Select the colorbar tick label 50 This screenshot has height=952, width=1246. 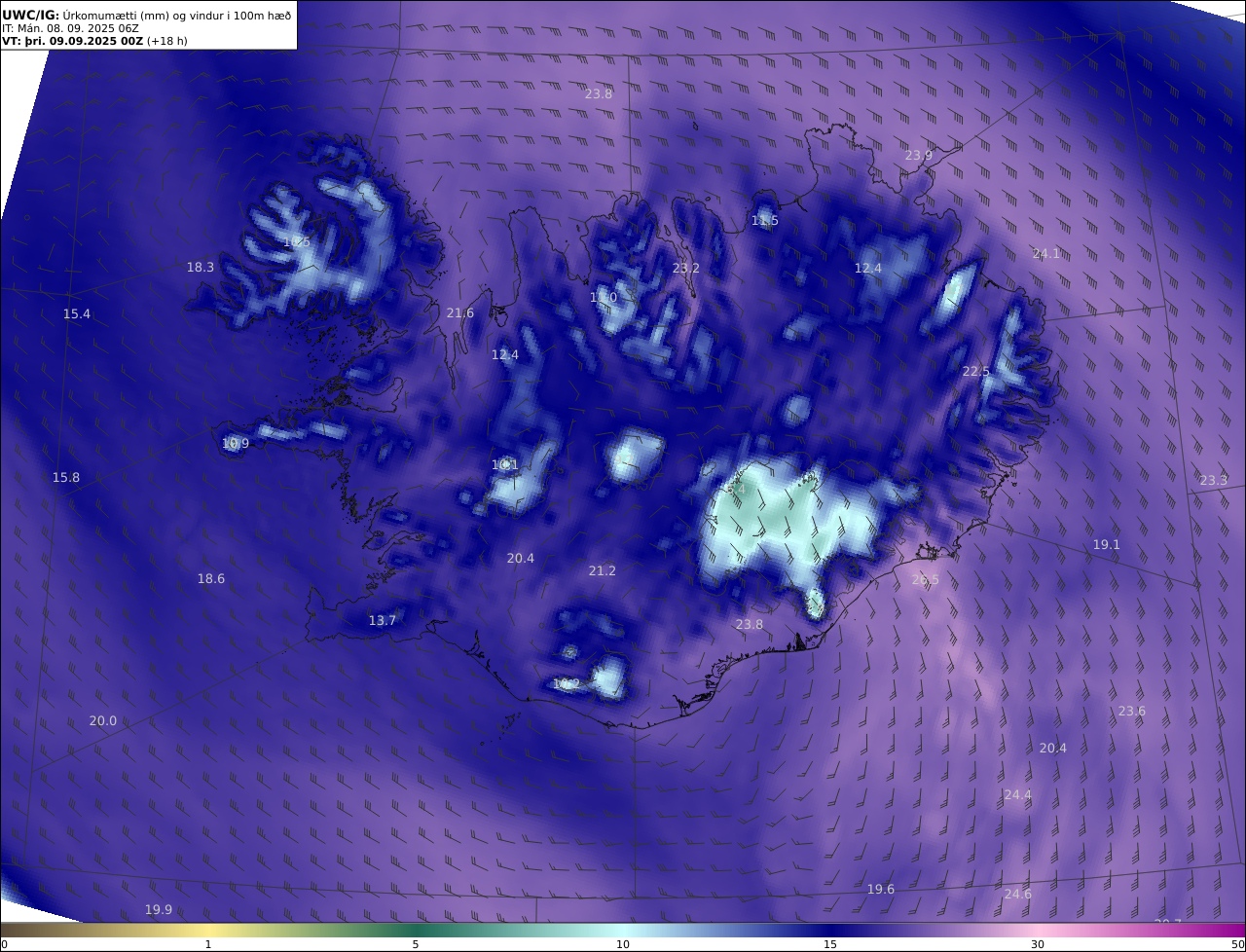pyautogui.click(x=1237, y=944)
